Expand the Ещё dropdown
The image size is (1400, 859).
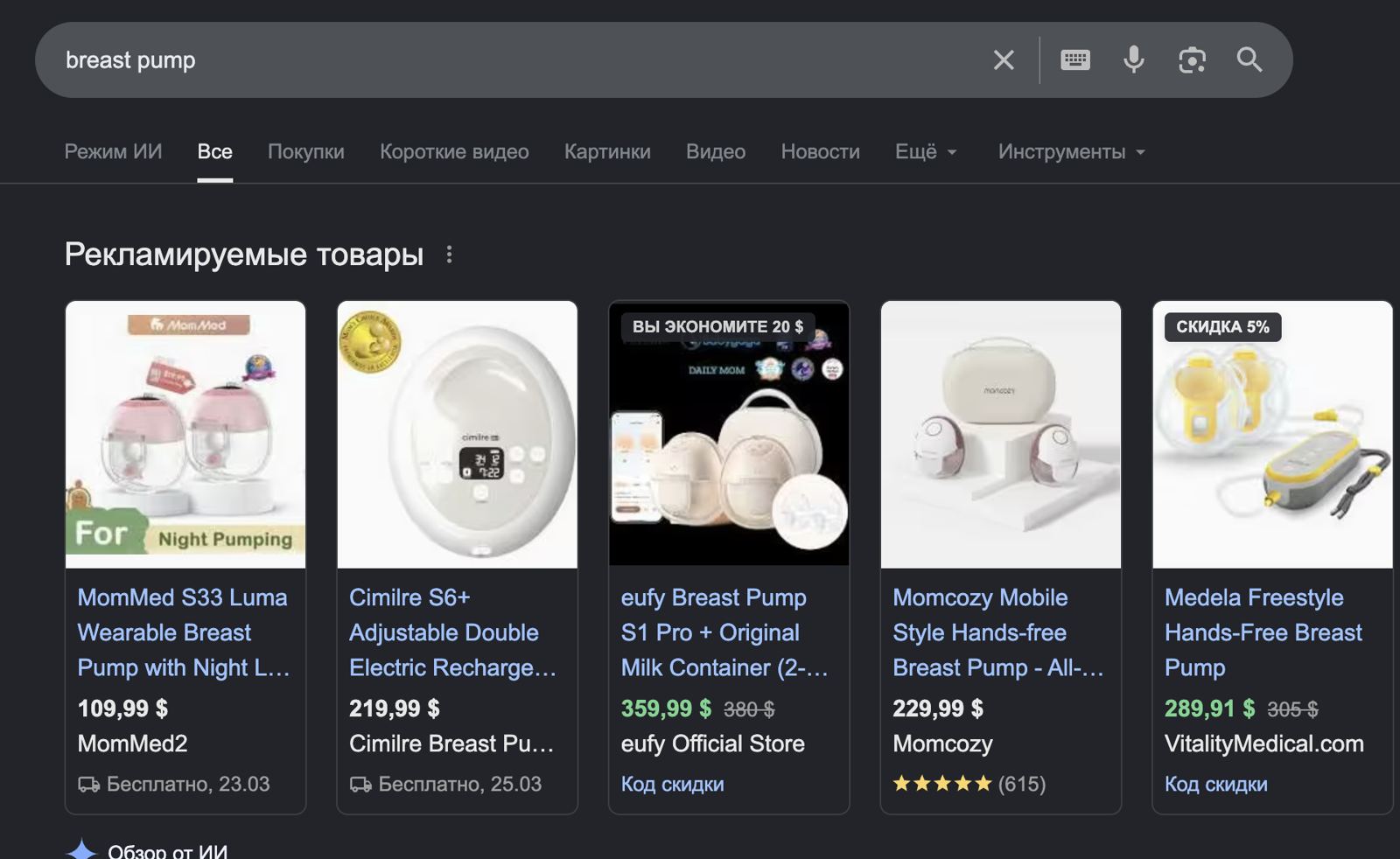[x=927, y=151]
